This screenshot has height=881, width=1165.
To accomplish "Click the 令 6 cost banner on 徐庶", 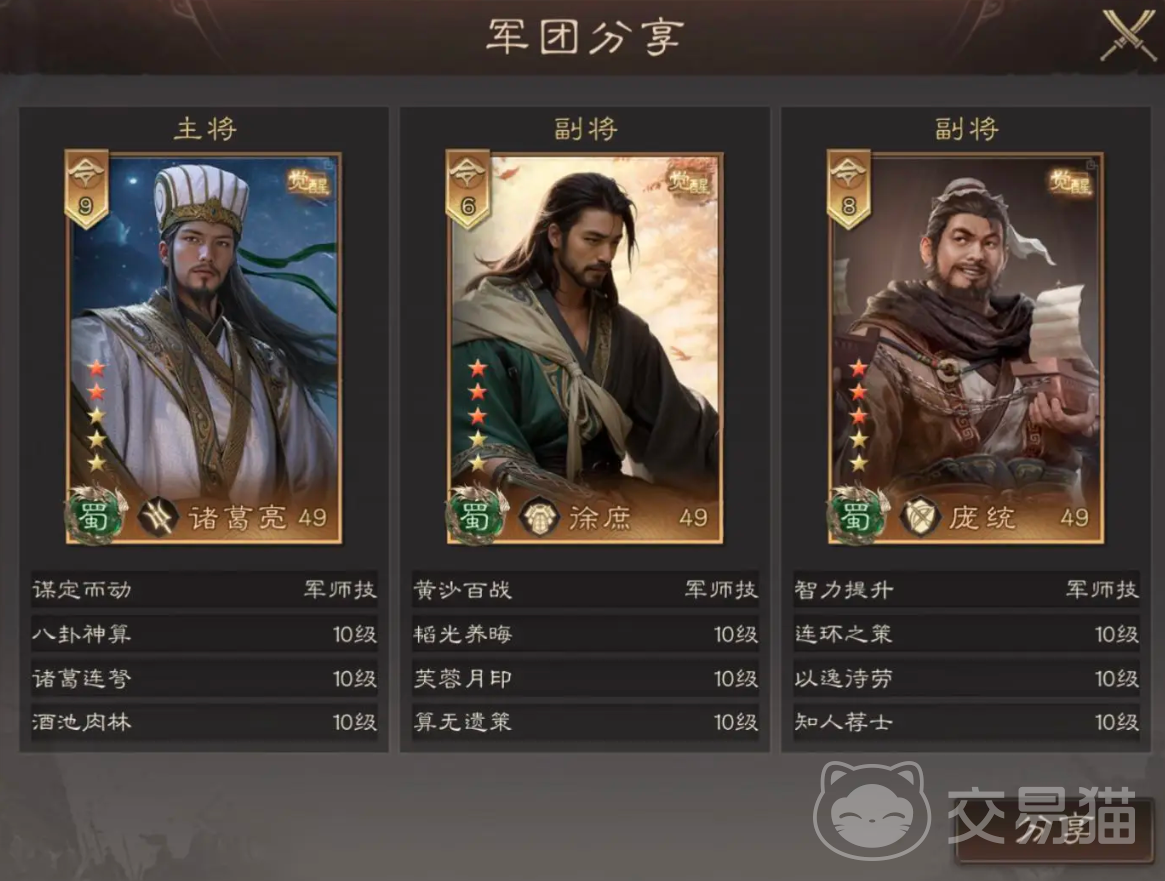I will pos(468,188).
